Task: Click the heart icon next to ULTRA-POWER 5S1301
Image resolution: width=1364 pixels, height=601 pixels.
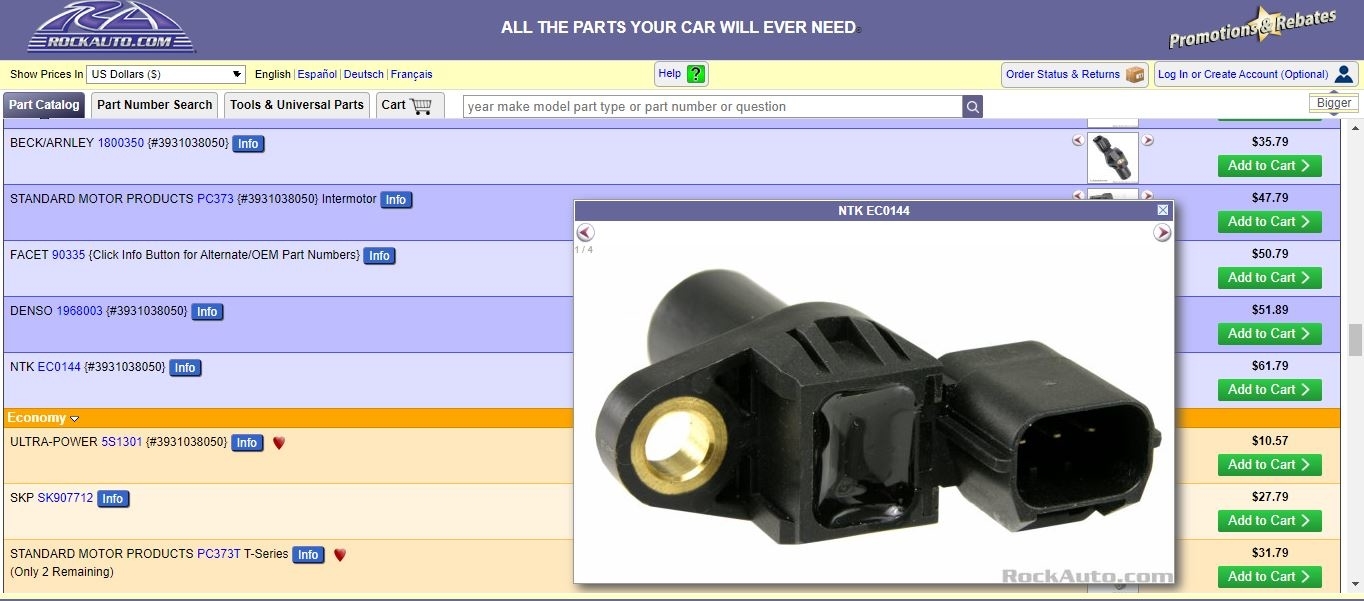Action: coord(279,442)
